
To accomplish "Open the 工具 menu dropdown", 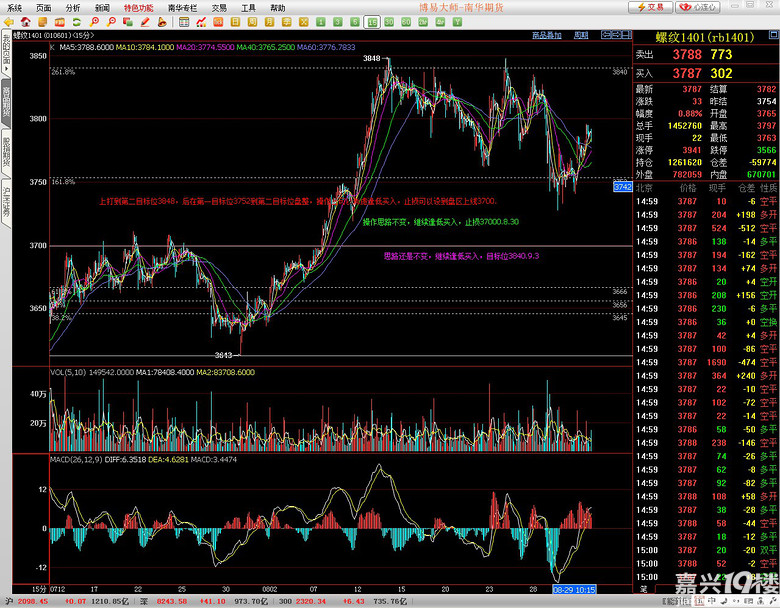I will point(247,7).
